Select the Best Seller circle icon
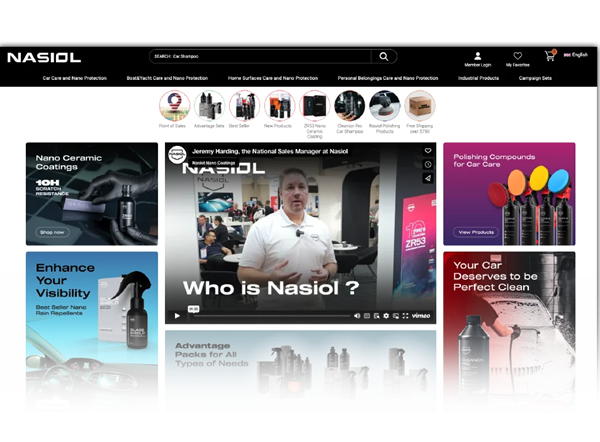The image size is (600, 442). (245, 106)
